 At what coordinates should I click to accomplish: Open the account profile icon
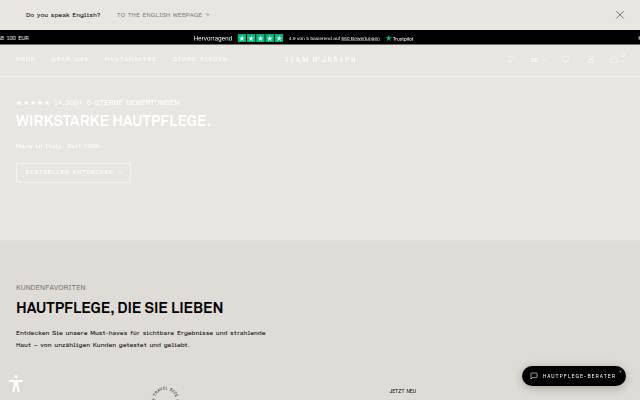click(x=590, y=60)
